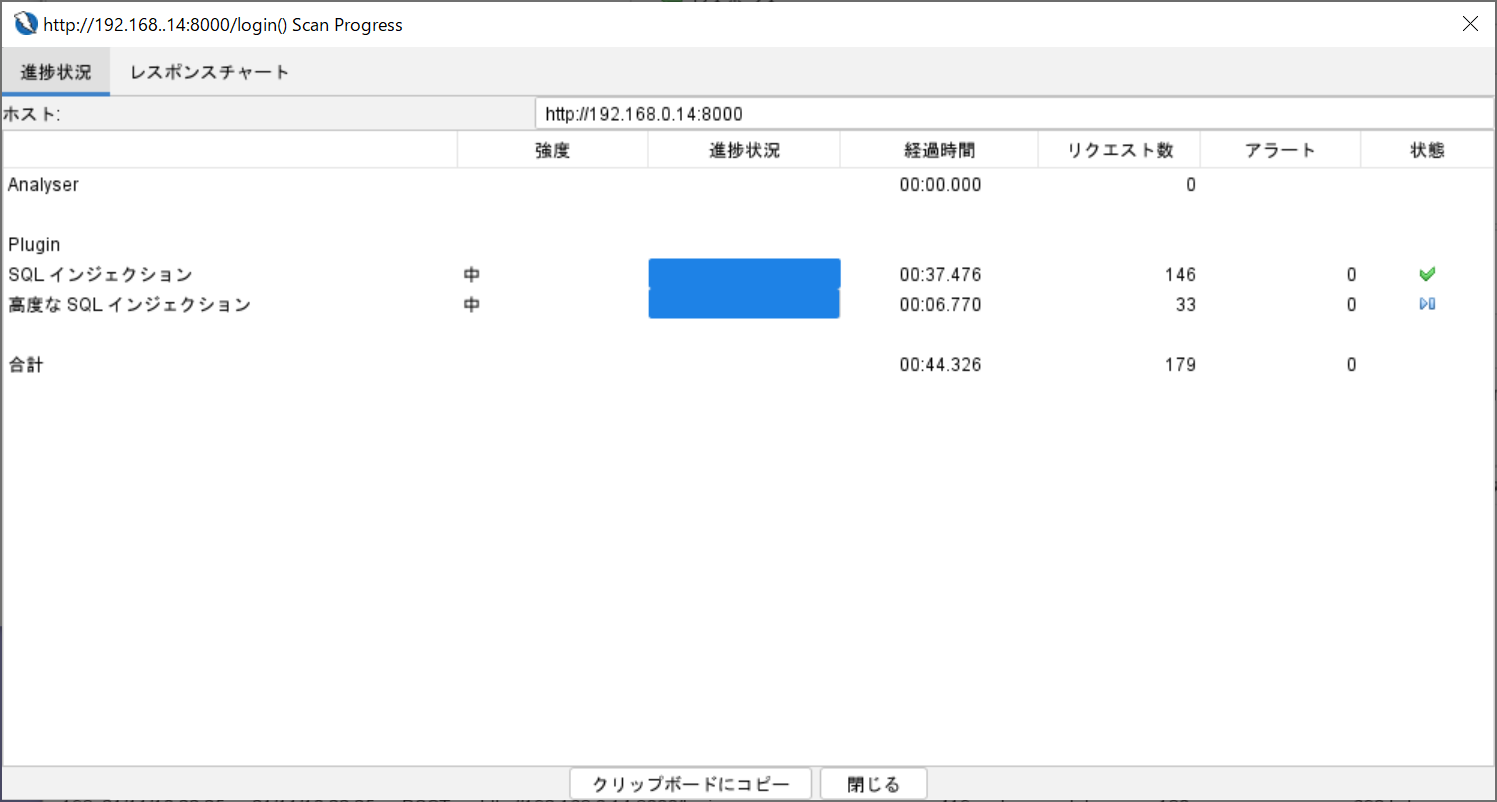Click the SQL インジェクション progress bar
This screenshot has height=802, width=1497.
coord(744,274)
